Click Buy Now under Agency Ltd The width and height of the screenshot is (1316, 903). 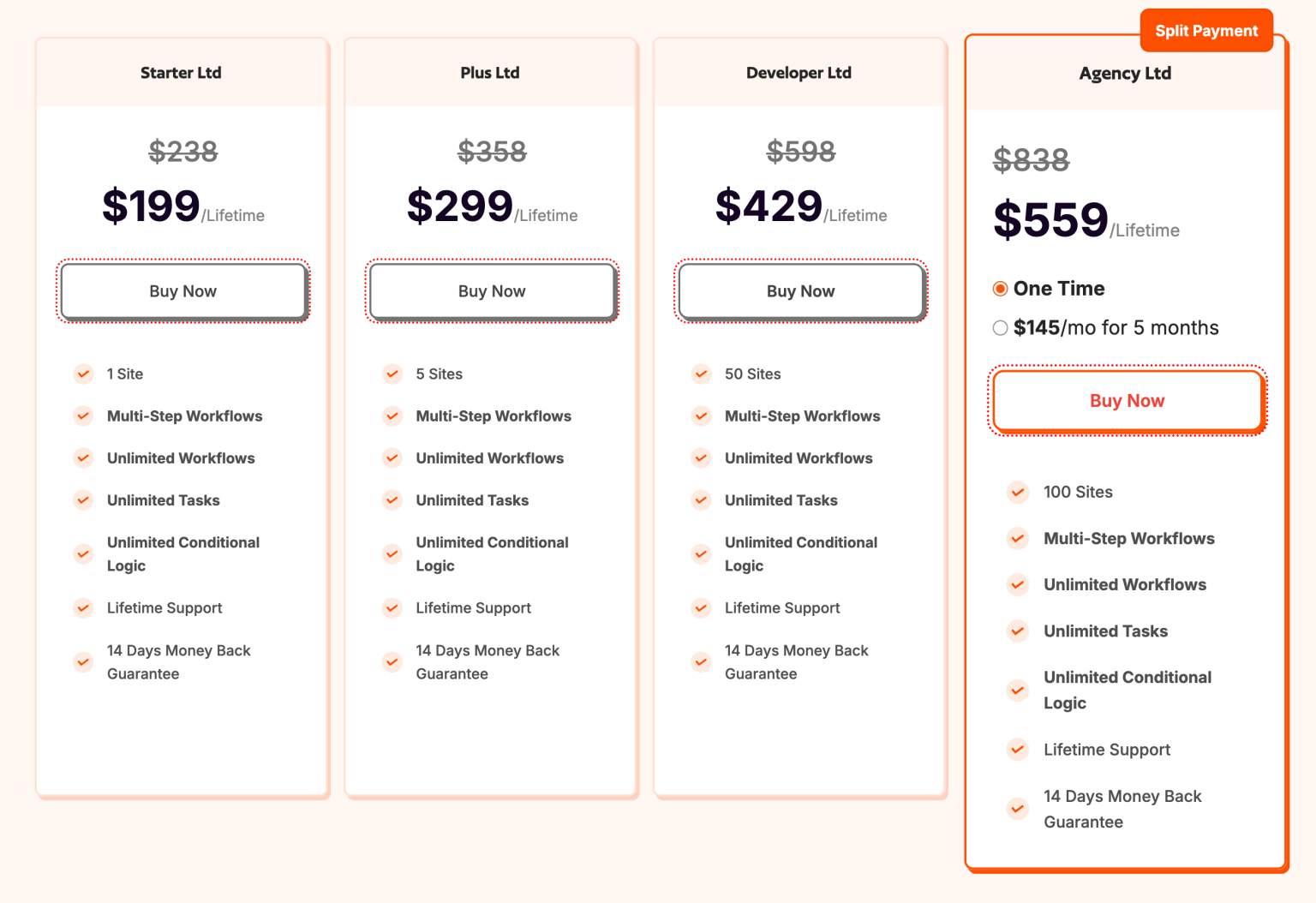[x=1127, y=401]
